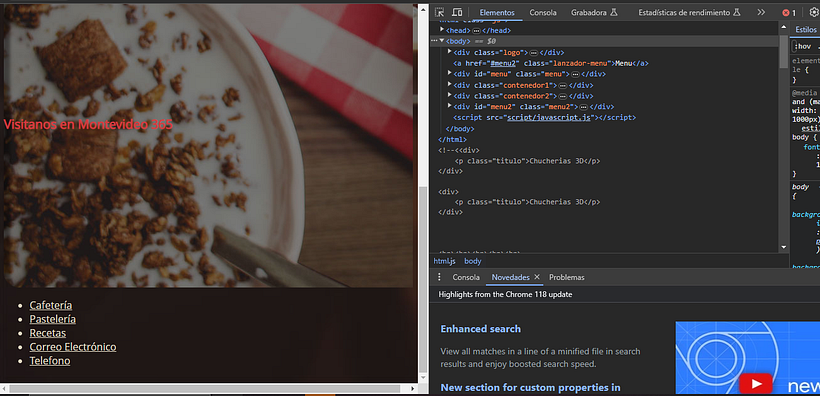Screen dimensions: 820x396
Task: Click the Pastelería page link
Action: pyautogui.click(x=52, y=319)
